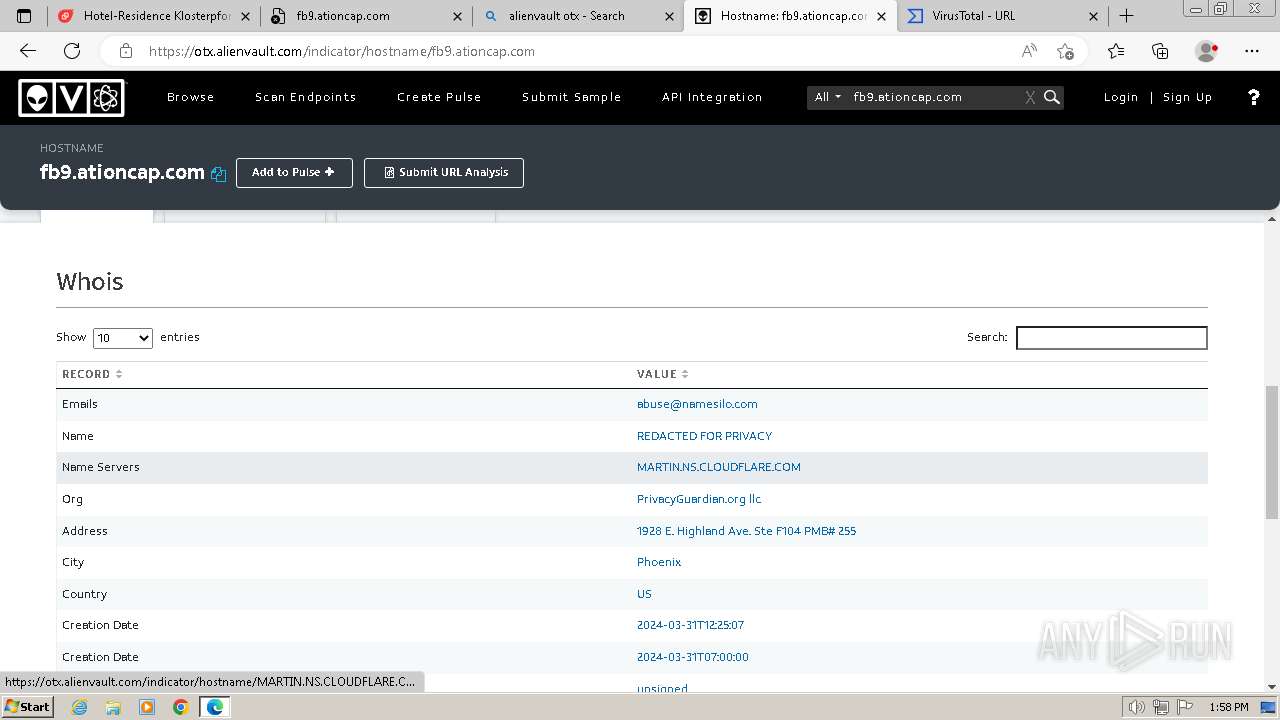Copy hostname with the clipboard icon
The width and height of the screenshot is (1280, 720).
[x=219, y=174]
